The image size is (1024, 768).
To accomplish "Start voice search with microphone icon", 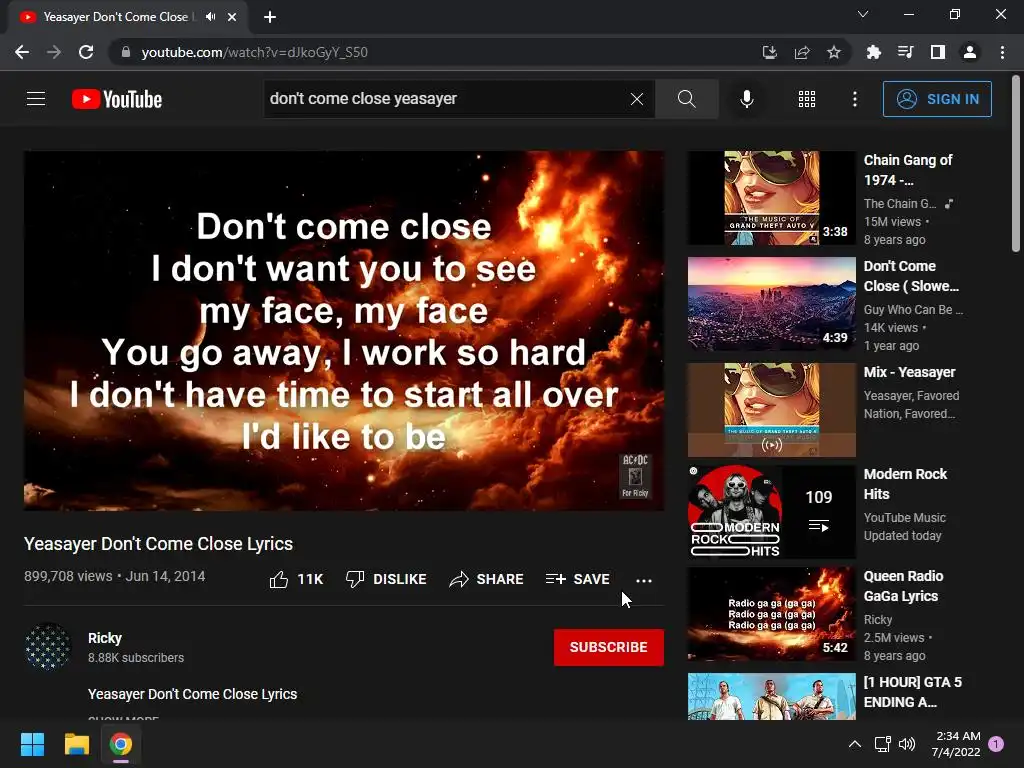I will [747, 99].
